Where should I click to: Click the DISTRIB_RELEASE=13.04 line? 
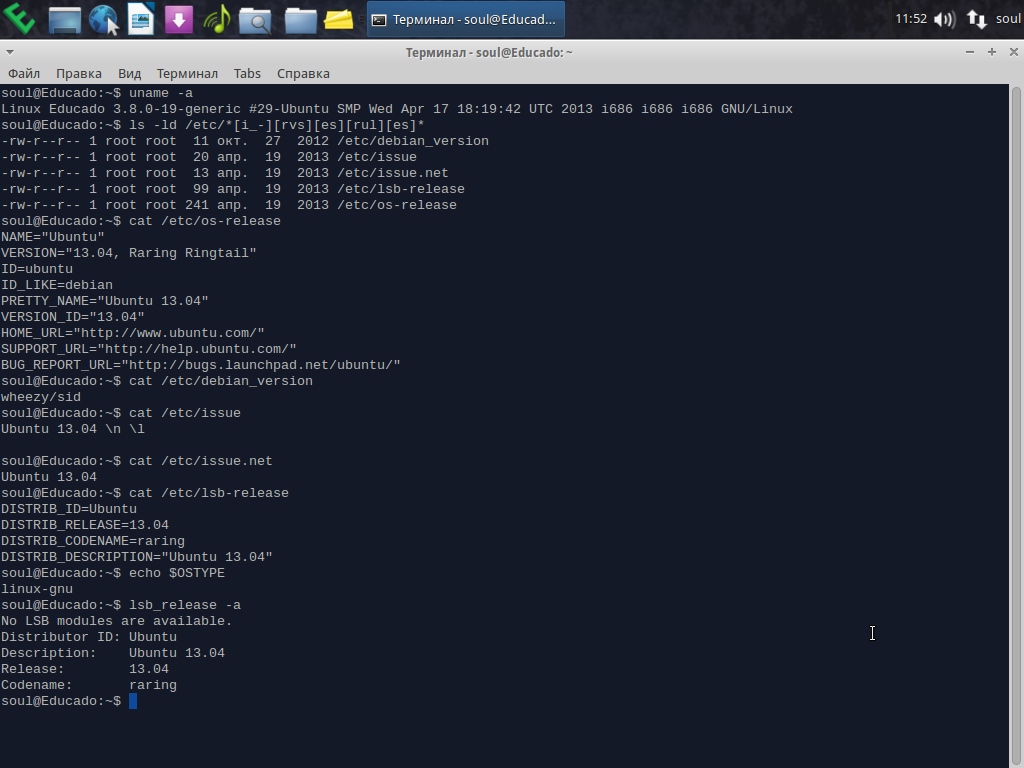[85, 525]
